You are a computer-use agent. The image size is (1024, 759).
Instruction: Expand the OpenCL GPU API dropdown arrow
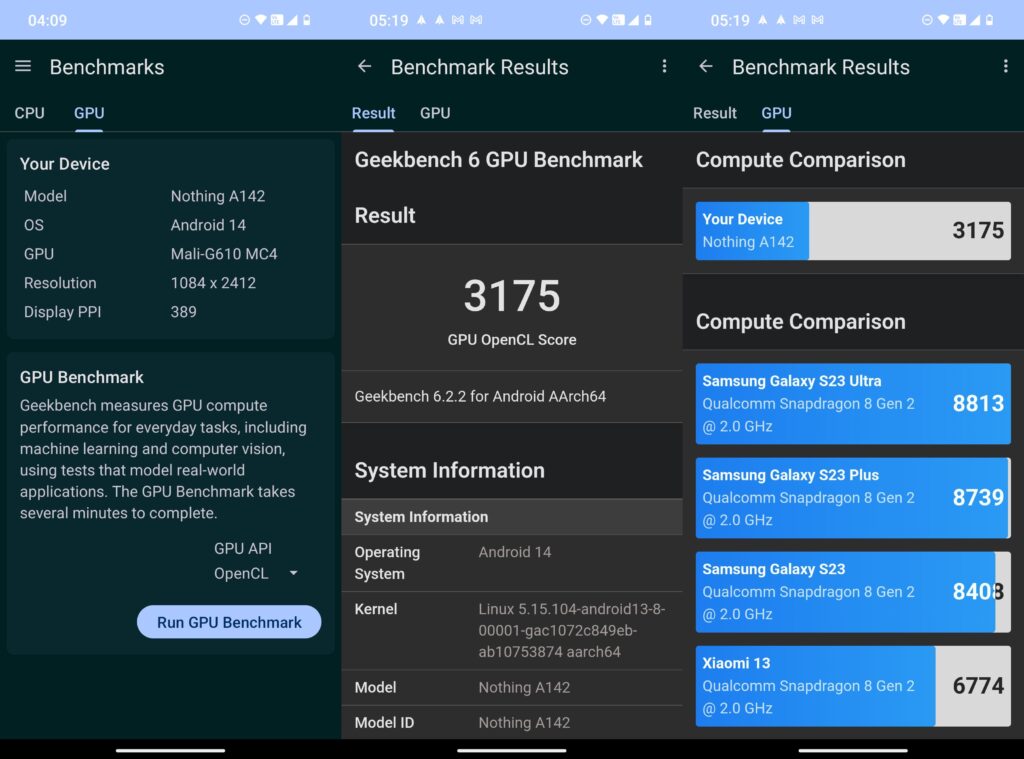point(293,574)
